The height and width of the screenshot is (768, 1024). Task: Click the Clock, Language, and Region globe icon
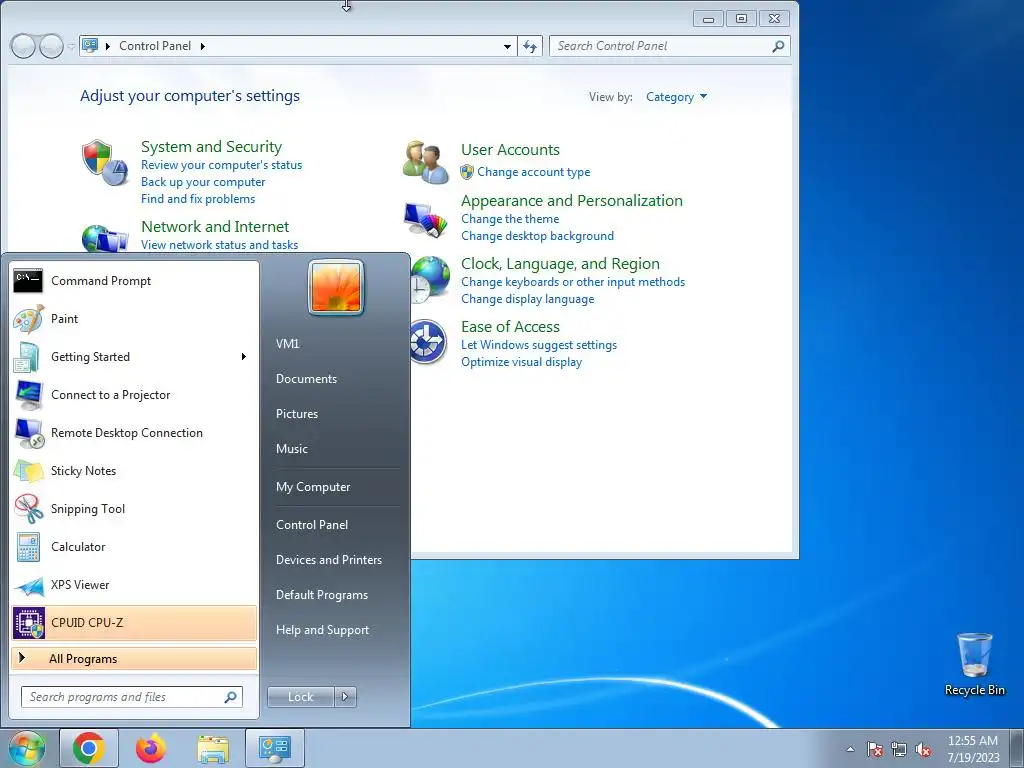click(430, 280)
